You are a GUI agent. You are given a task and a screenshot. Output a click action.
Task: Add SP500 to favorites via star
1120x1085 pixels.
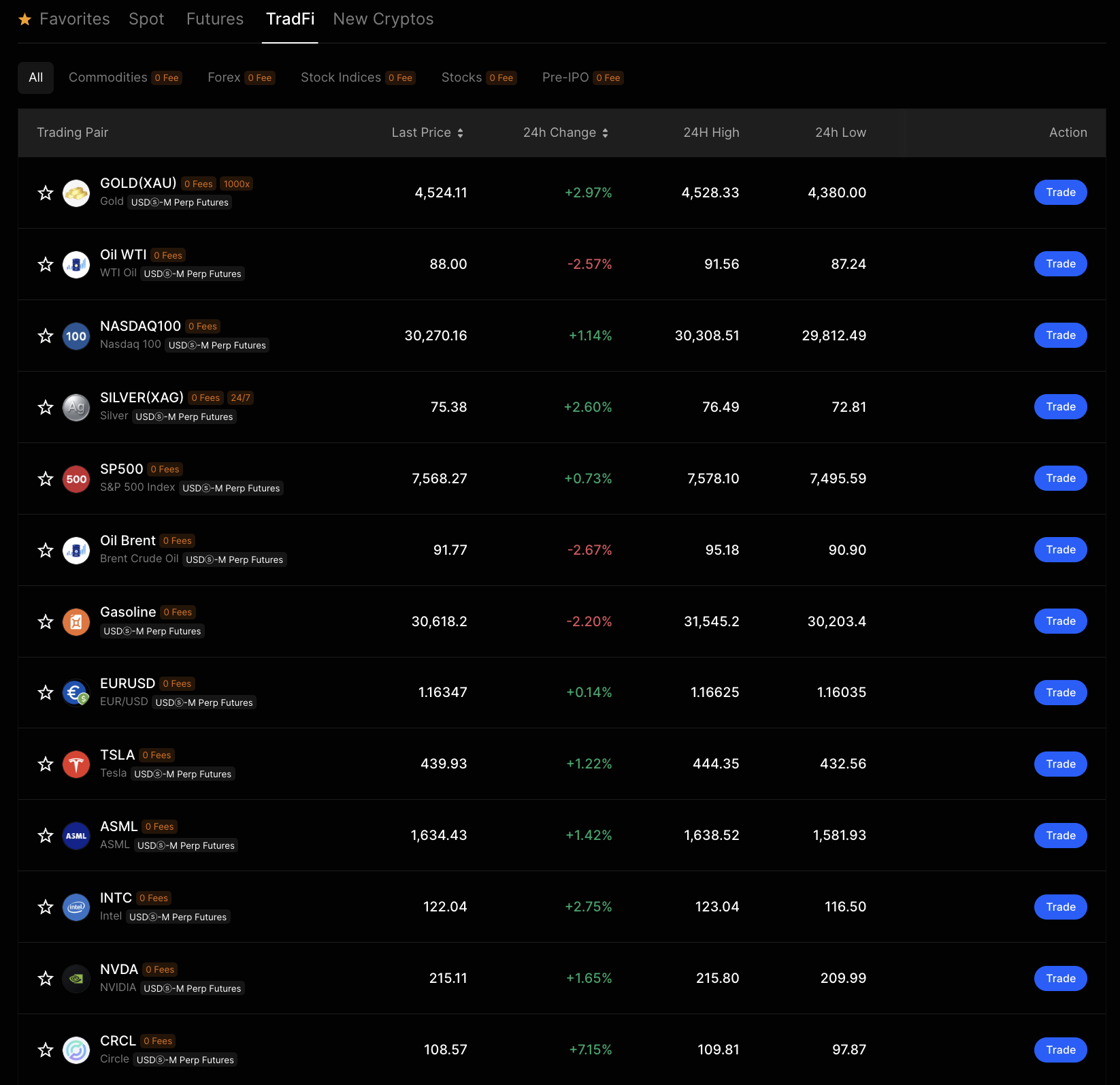coord(46,479)
